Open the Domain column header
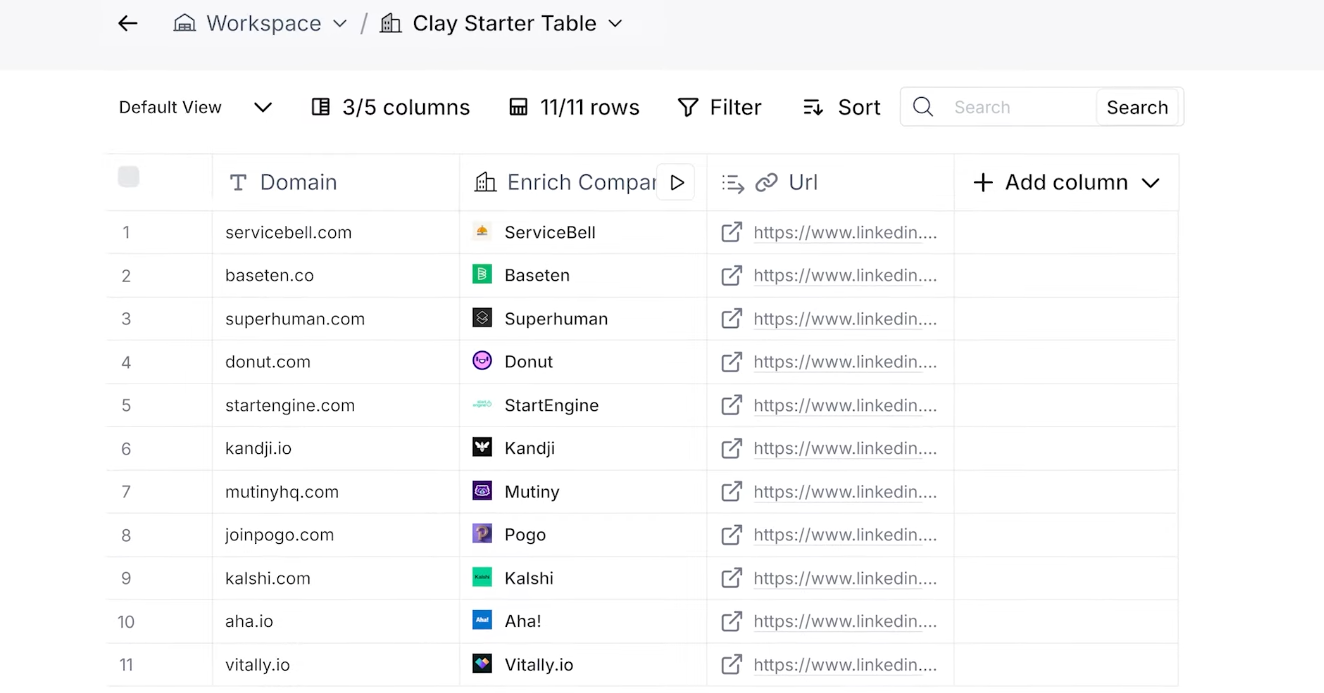 pyautogui.click(x=336, y=182)
